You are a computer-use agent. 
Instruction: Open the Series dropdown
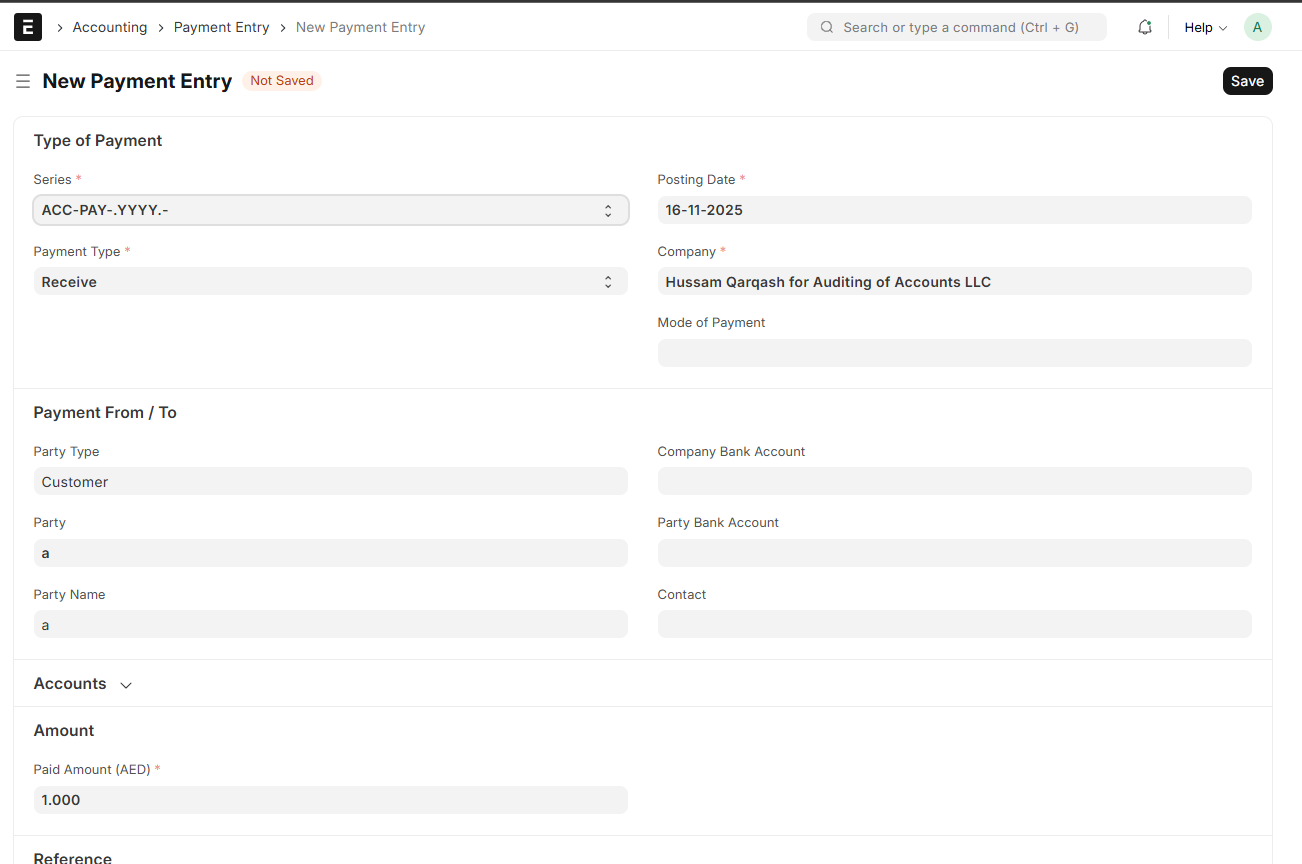330,210
